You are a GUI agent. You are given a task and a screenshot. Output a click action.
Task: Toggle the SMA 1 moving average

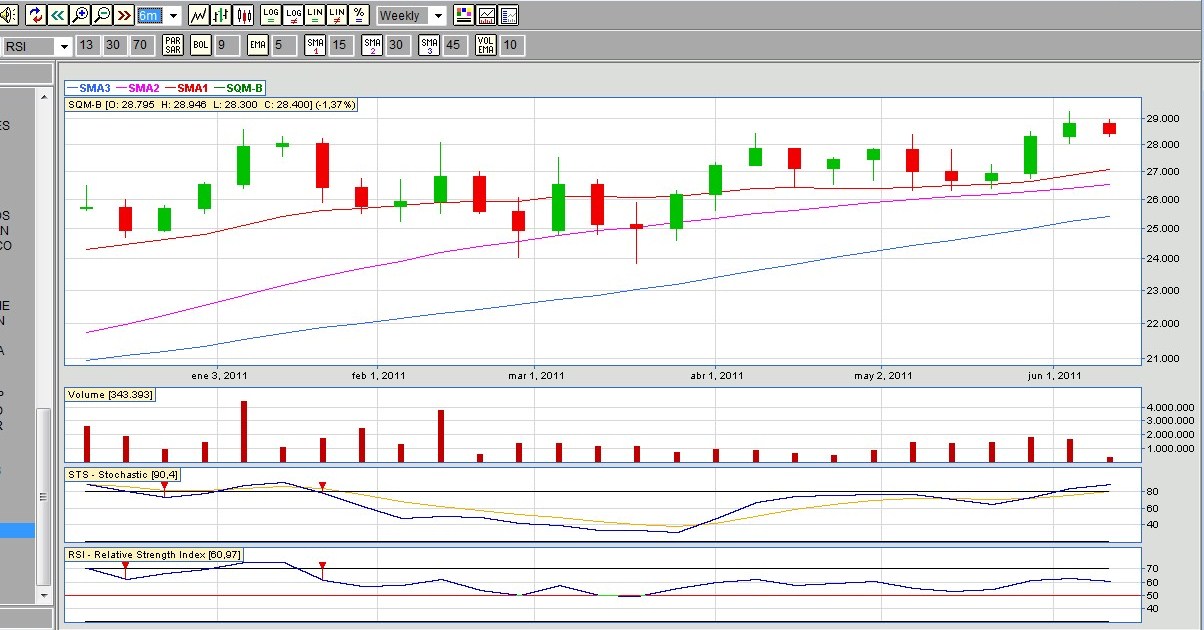[315, 45]
